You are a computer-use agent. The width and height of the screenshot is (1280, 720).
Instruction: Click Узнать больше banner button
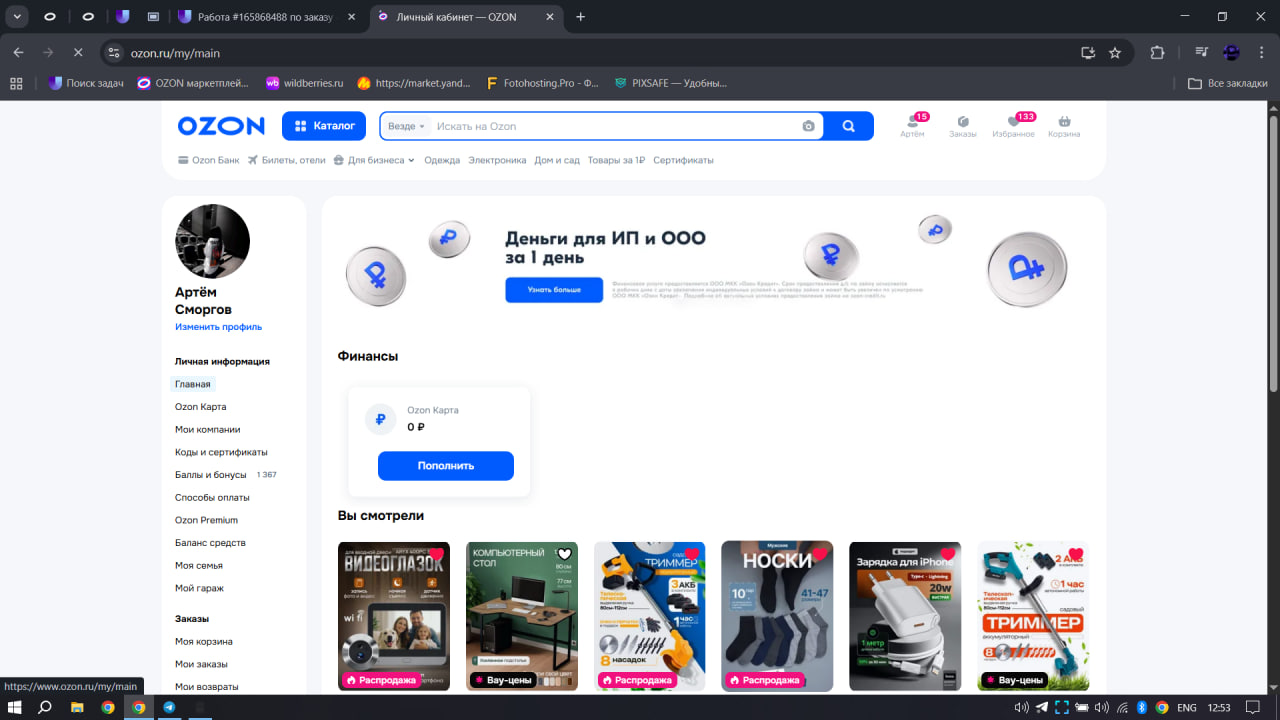click(554, 290)
